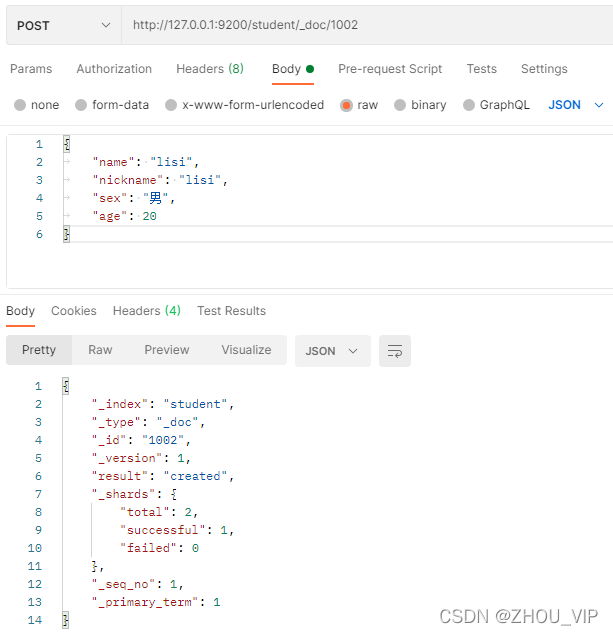
Task: Switch to the Params tab
Action: pos(31,69)
